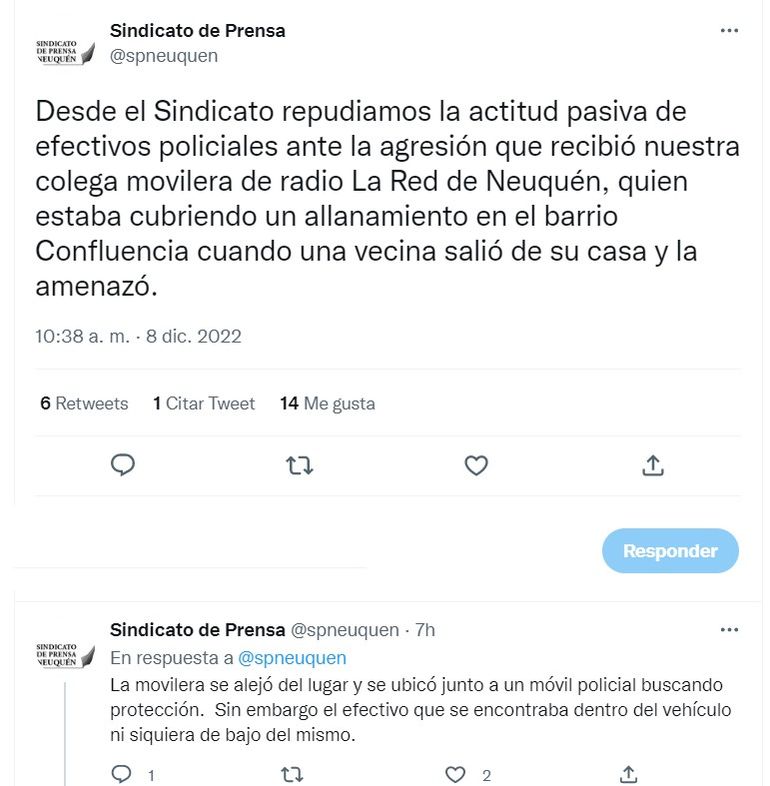
Task: Like the reply tweet with 2 likes
Action: (456, 774)
